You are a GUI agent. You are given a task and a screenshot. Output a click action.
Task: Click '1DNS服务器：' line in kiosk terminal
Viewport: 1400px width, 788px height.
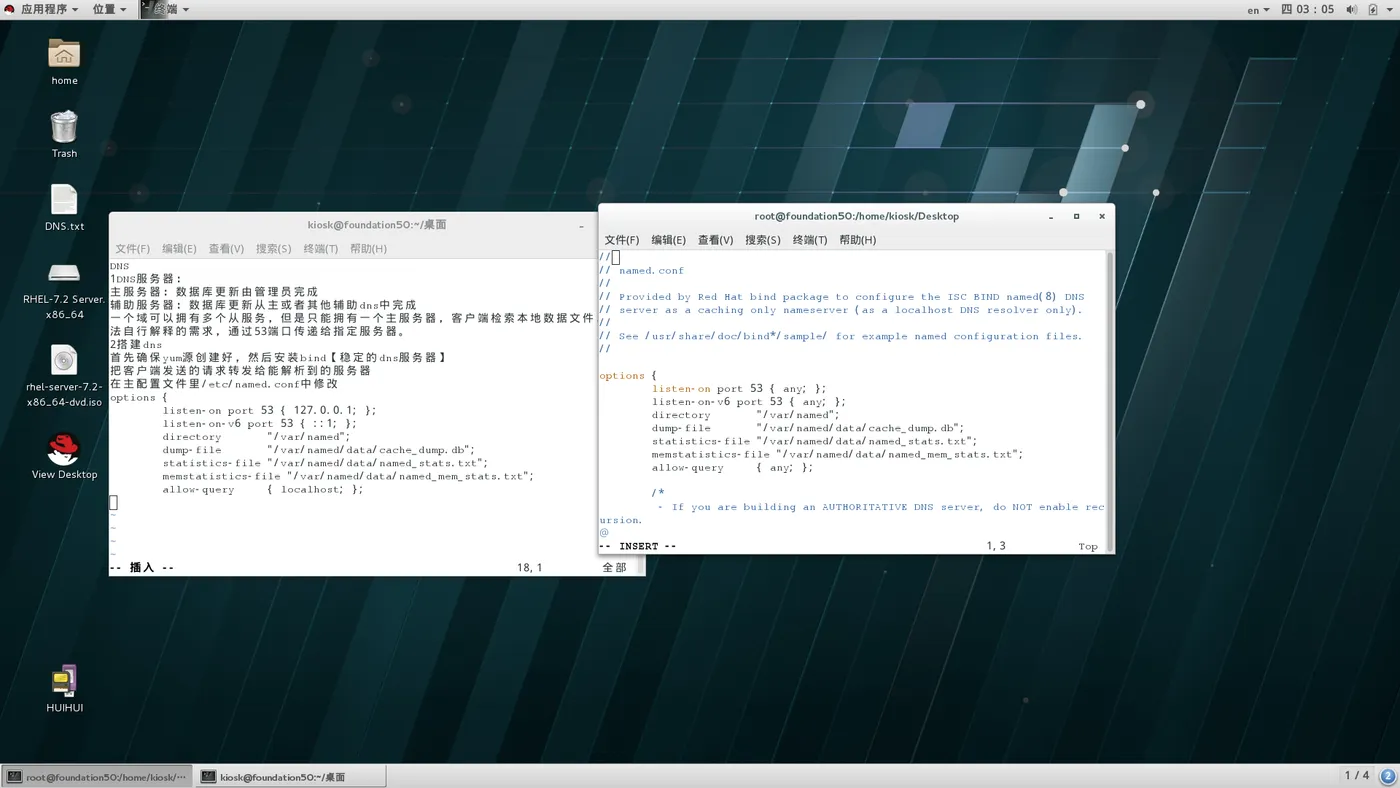(x=146, y=279)
